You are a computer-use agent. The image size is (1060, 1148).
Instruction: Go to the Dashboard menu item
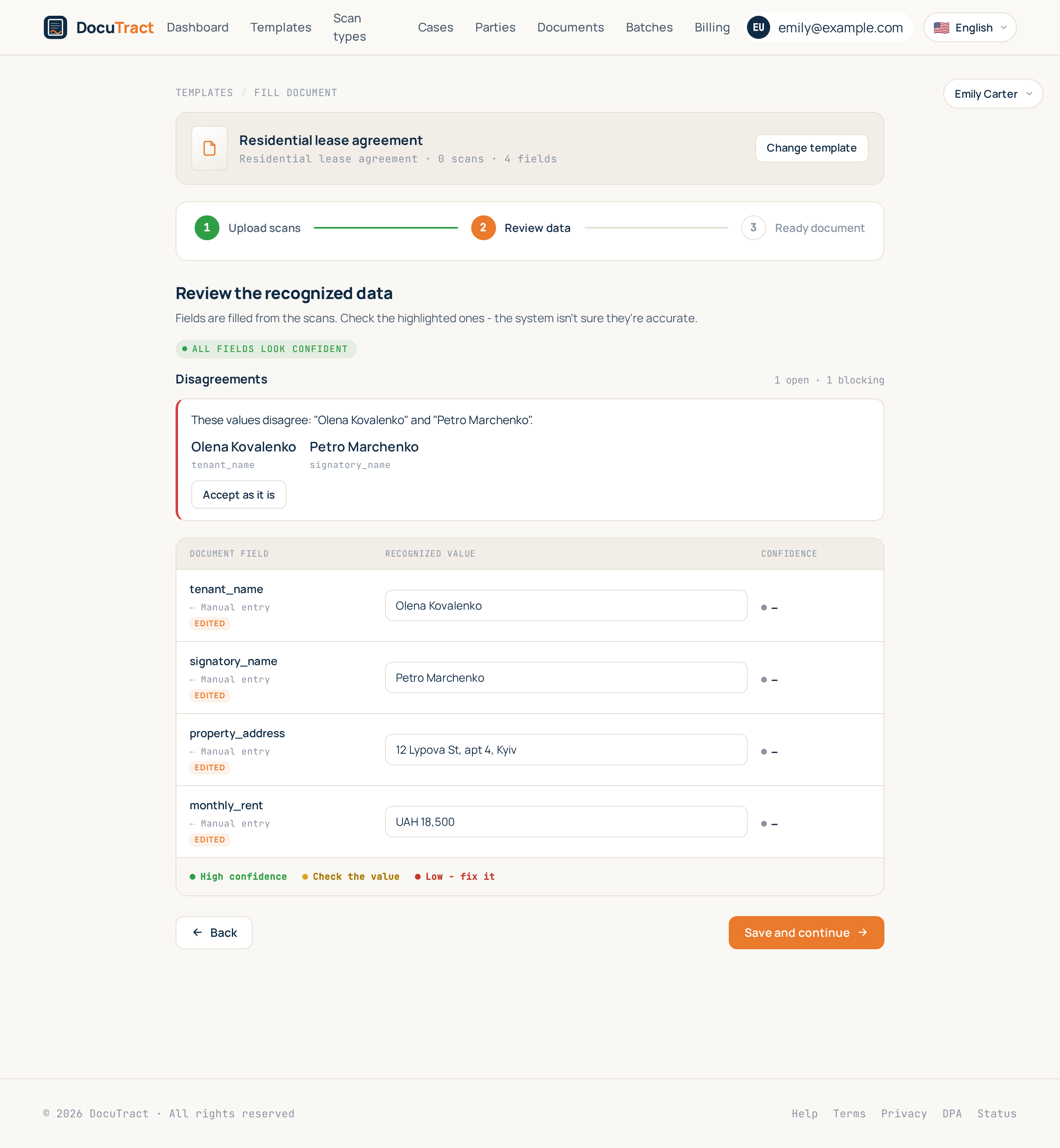pos(198,27)
